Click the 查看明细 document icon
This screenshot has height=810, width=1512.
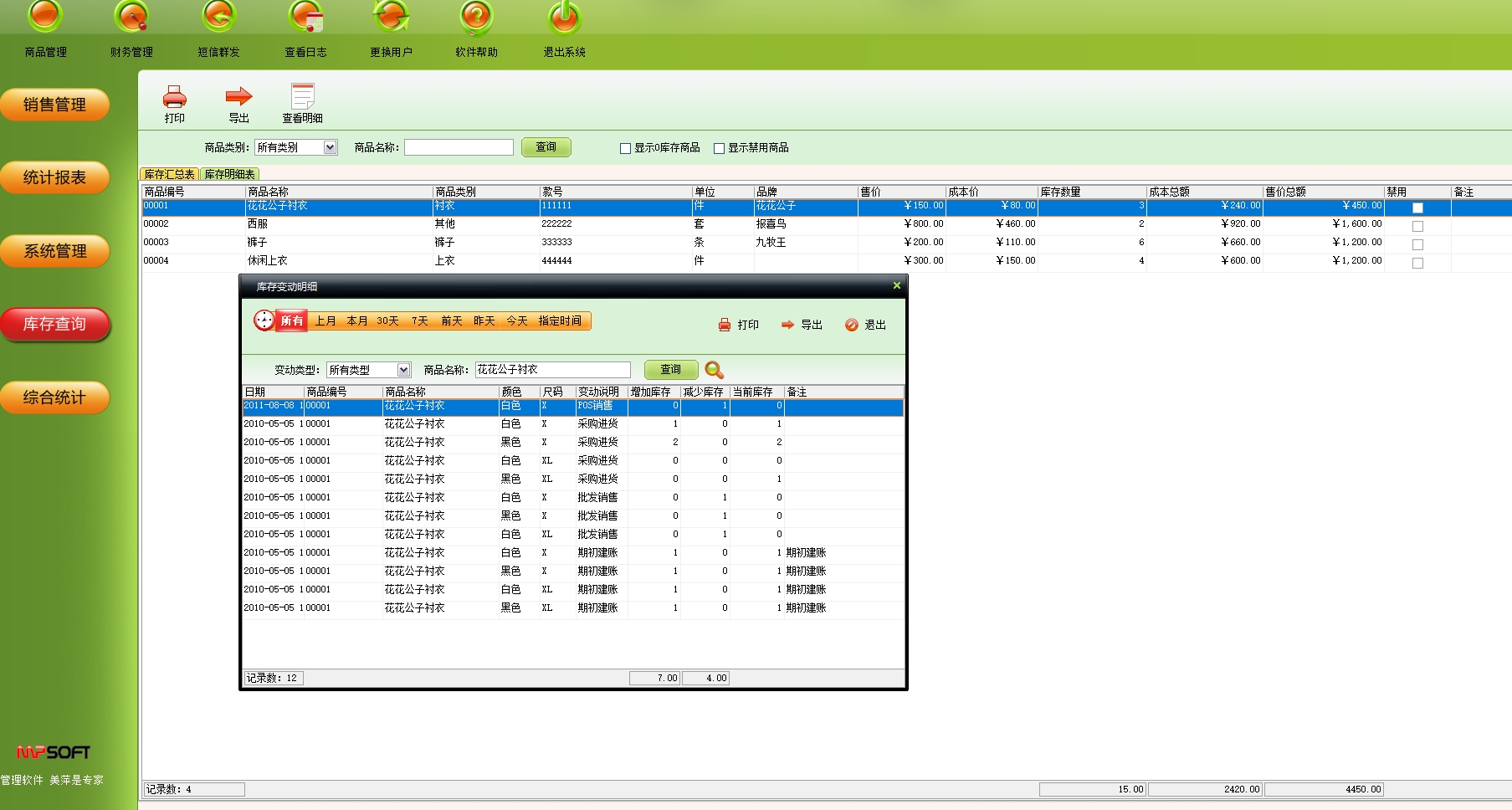click(302, 98)
